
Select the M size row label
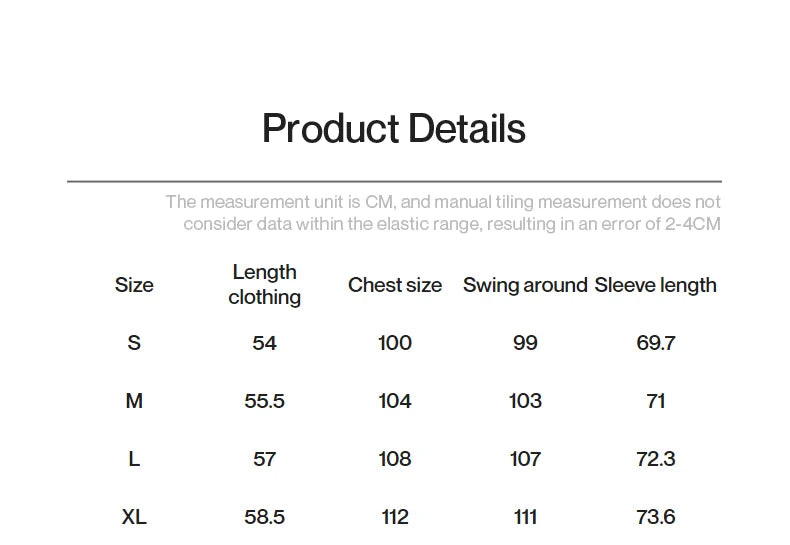tap(134, 401)
